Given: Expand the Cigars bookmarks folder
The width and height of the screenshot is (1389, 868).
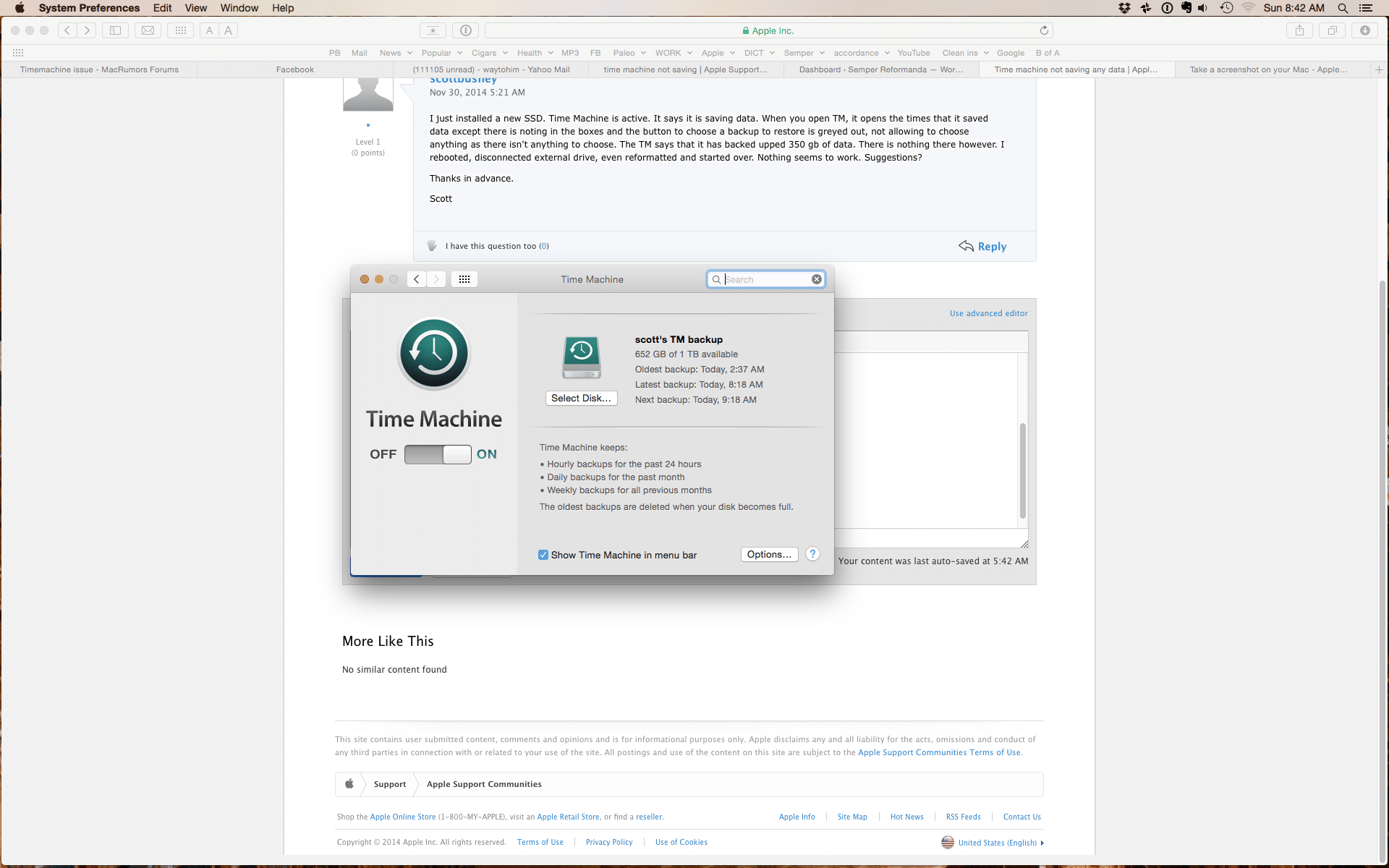Looking at the screenshot, I should click(490, 53).
